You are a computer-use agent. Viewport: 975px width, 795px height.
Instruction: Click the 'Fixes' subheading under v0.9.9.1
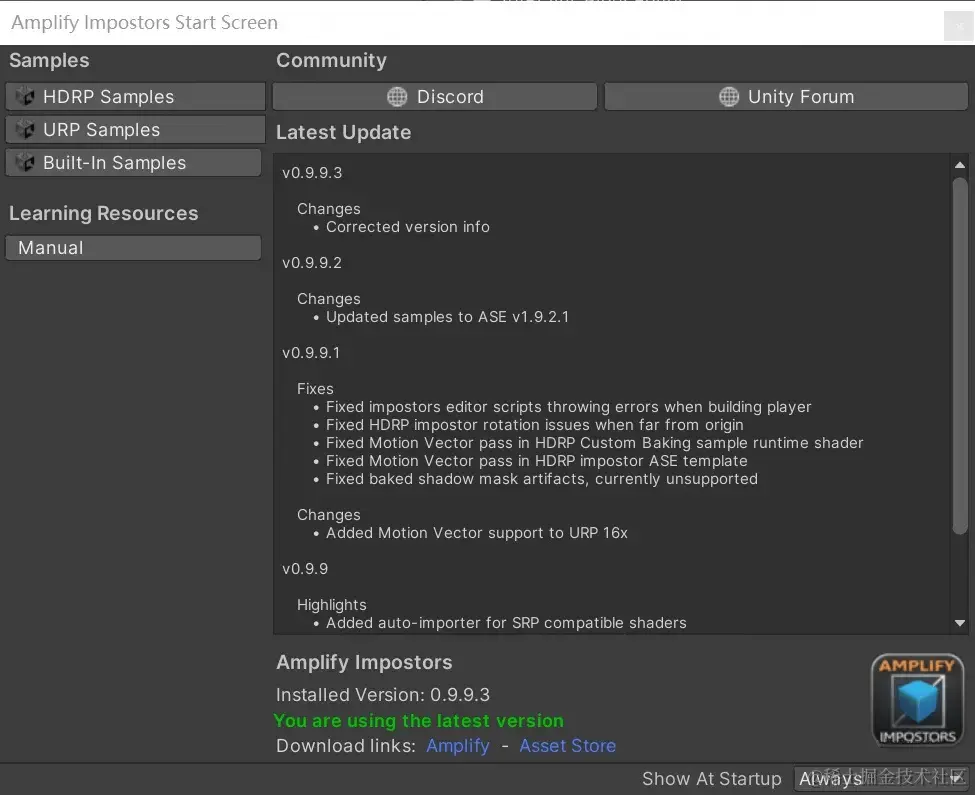(315, 389)
